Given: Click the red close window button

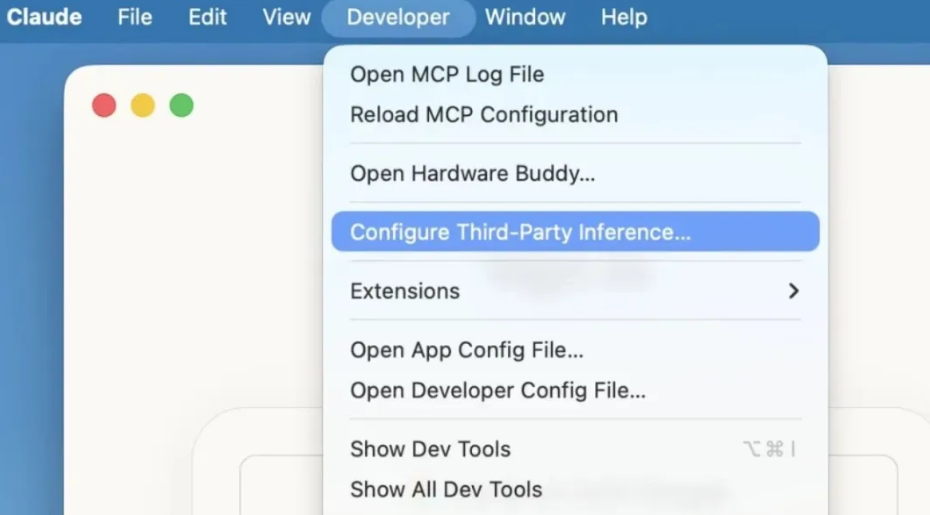Looking at the screenshot, I should click(104, 106).
